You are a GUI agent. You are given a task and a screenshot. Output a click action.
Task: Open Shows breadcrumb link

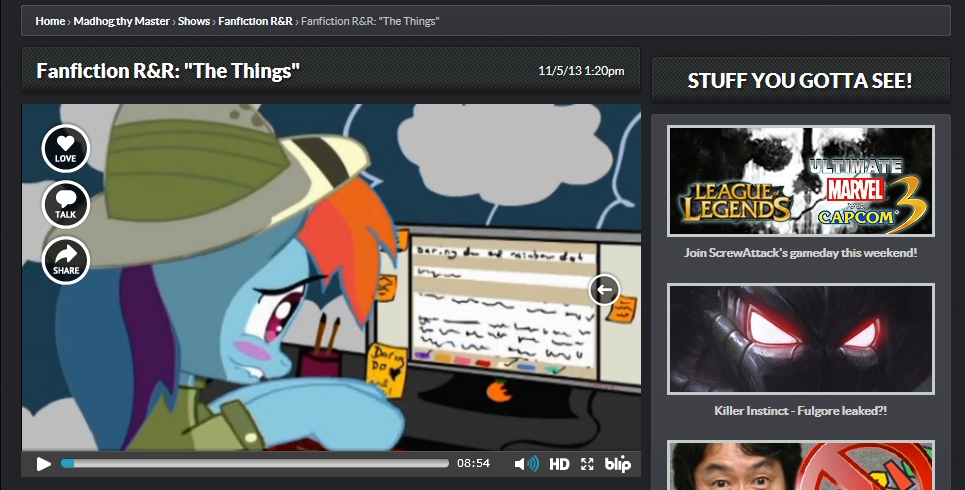pyautogui.click(x=194, y=21)
